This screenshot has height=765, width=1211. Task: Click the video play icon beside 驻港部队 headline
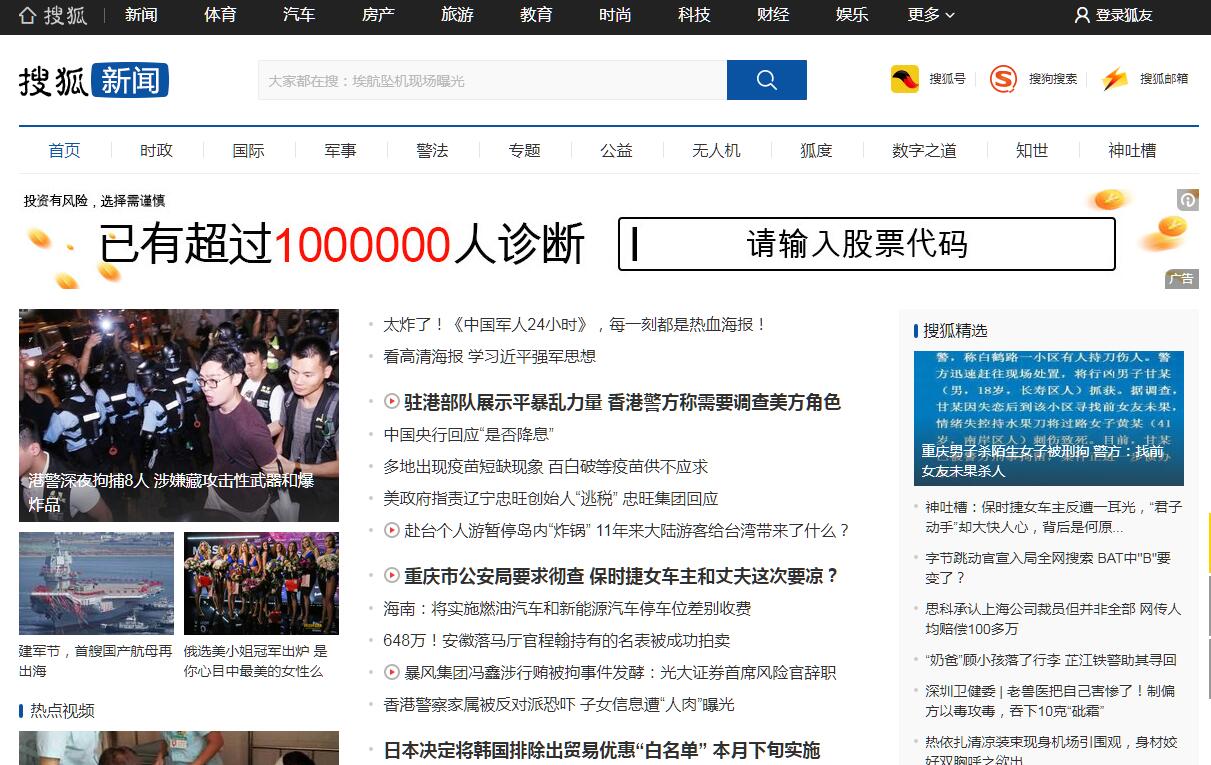coord(392,402)
